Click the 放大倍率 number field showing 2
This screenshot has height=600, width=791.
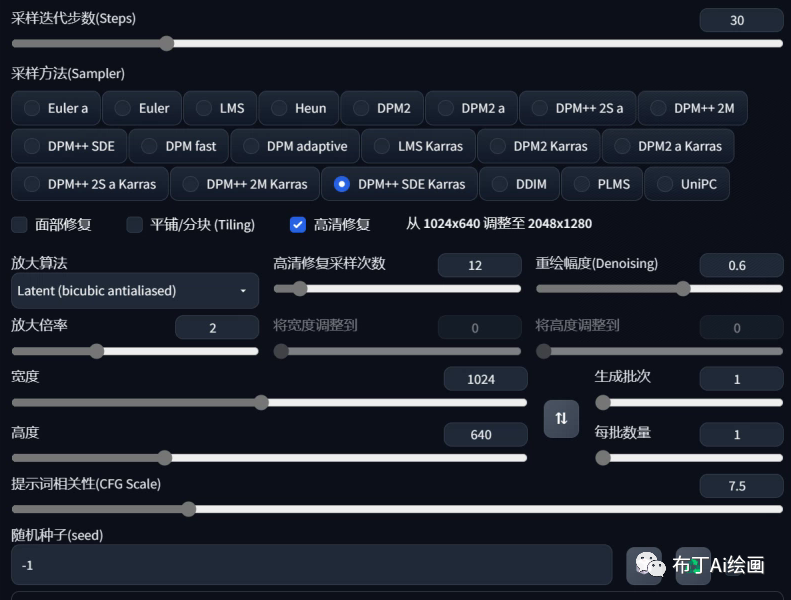click(x=216, y=328)
